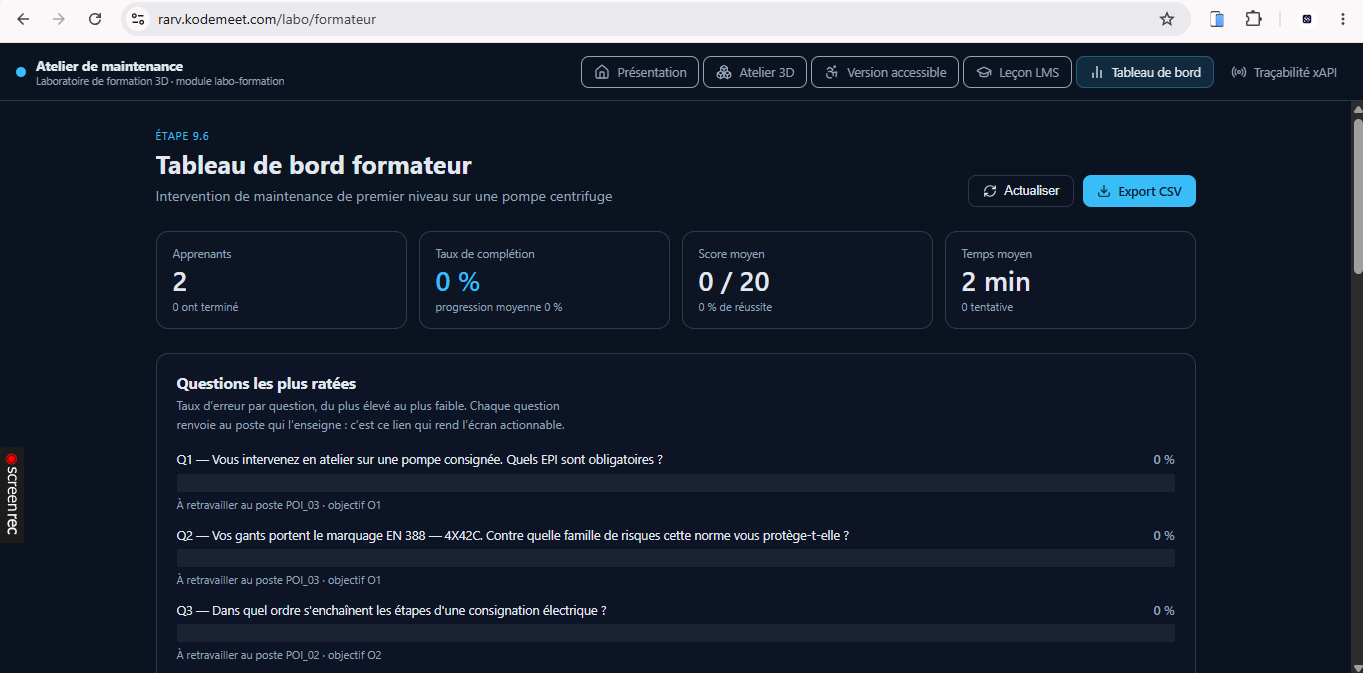Screen dimensions: 1363x673
Task: Click the Atelier de maintenance title
Action: pyautogui.click(x=109, y=66)
